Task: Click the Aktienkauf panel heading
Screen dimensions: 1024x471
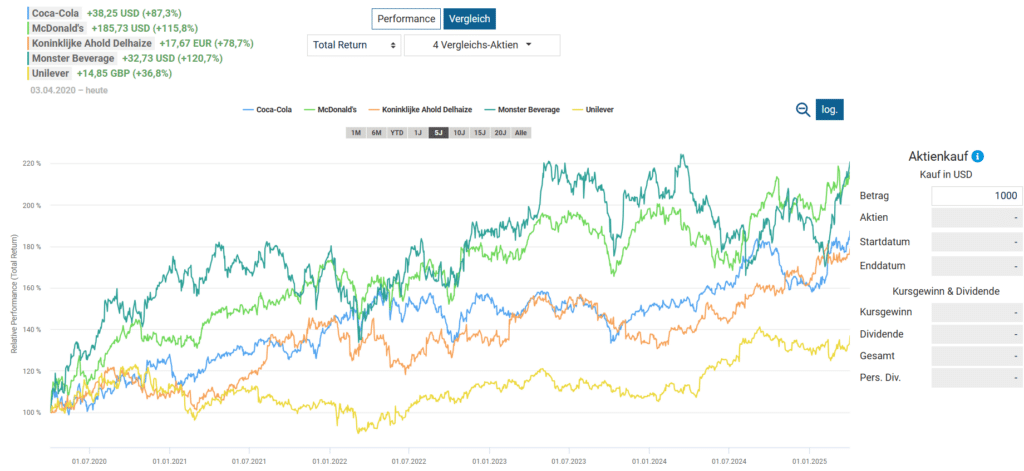Action: click(x=938, y=156)
